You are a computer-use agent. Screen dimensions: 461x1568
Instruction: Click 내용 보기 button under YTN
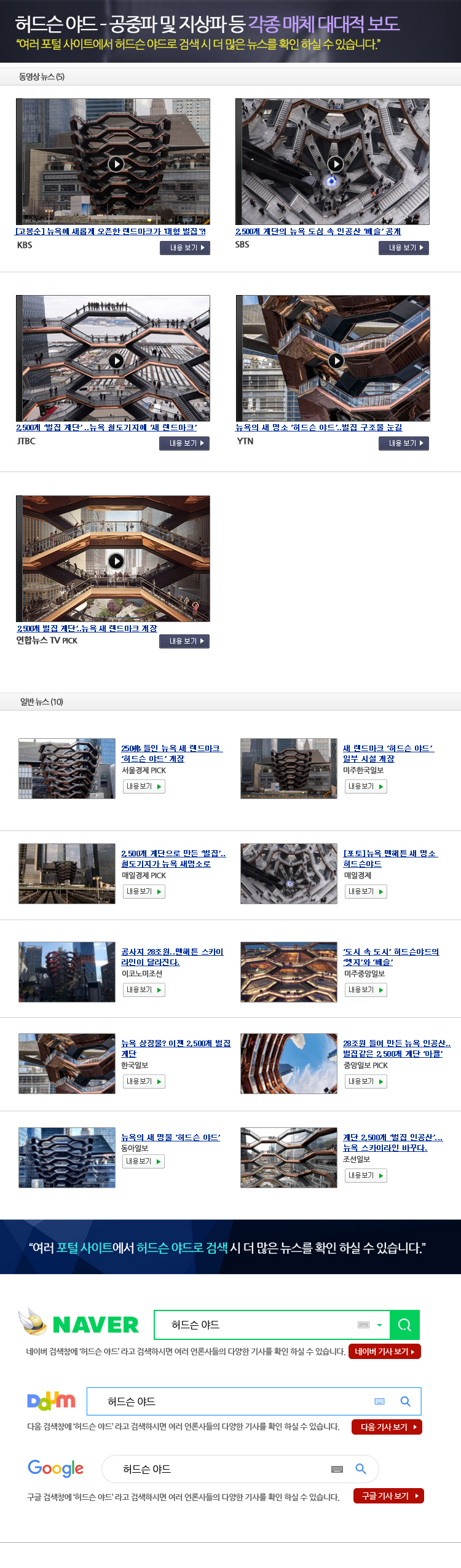404,443
